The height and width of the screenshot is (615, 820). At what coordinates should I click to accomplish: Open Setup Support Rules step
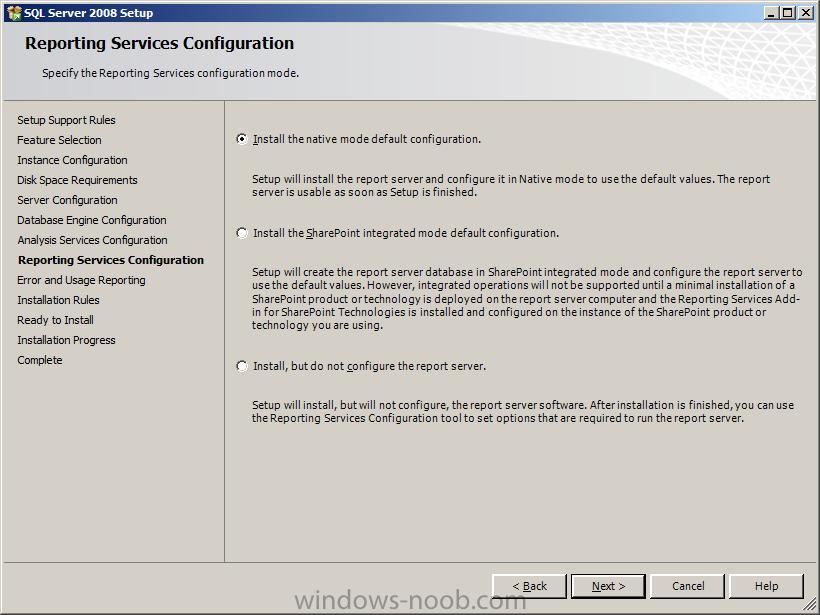[x=66, y=120]
